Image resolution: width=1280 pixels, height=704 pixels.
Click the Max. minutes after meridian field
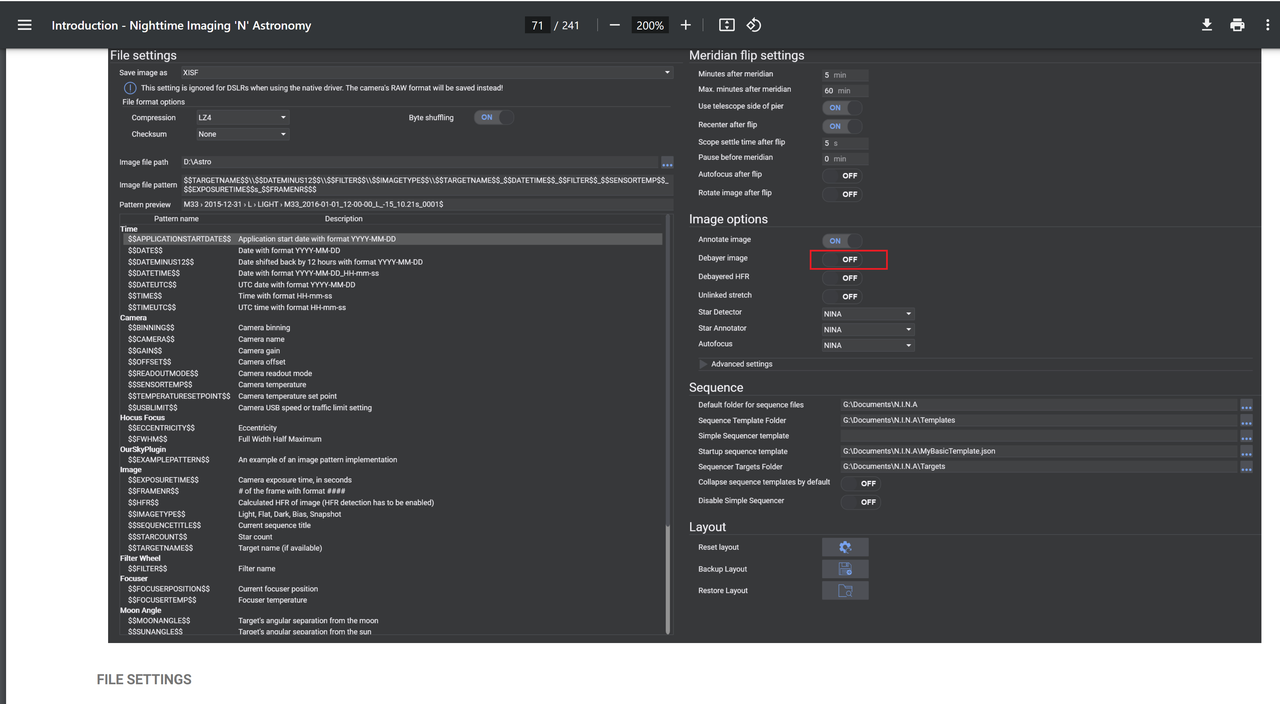coord(845,91)
